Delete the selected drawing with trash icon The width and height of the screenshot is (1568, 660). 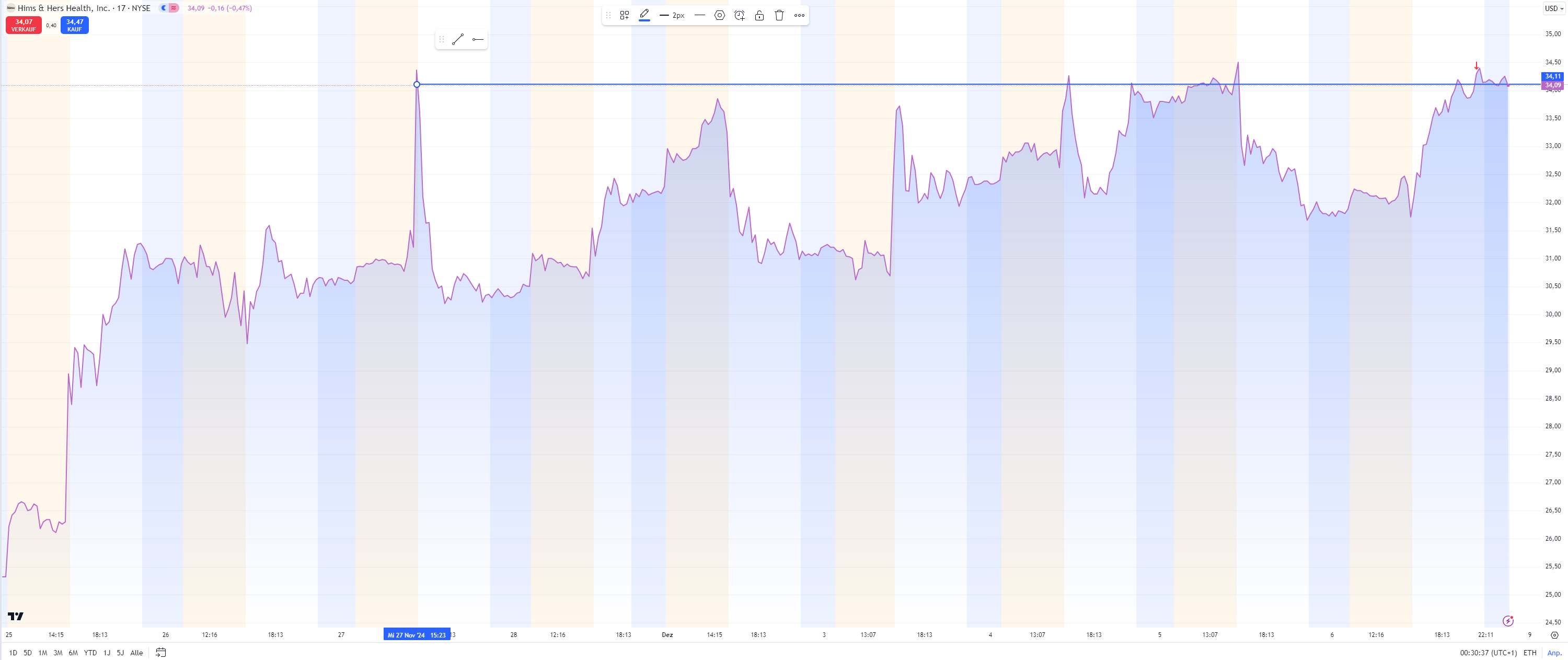pos(779,15)
